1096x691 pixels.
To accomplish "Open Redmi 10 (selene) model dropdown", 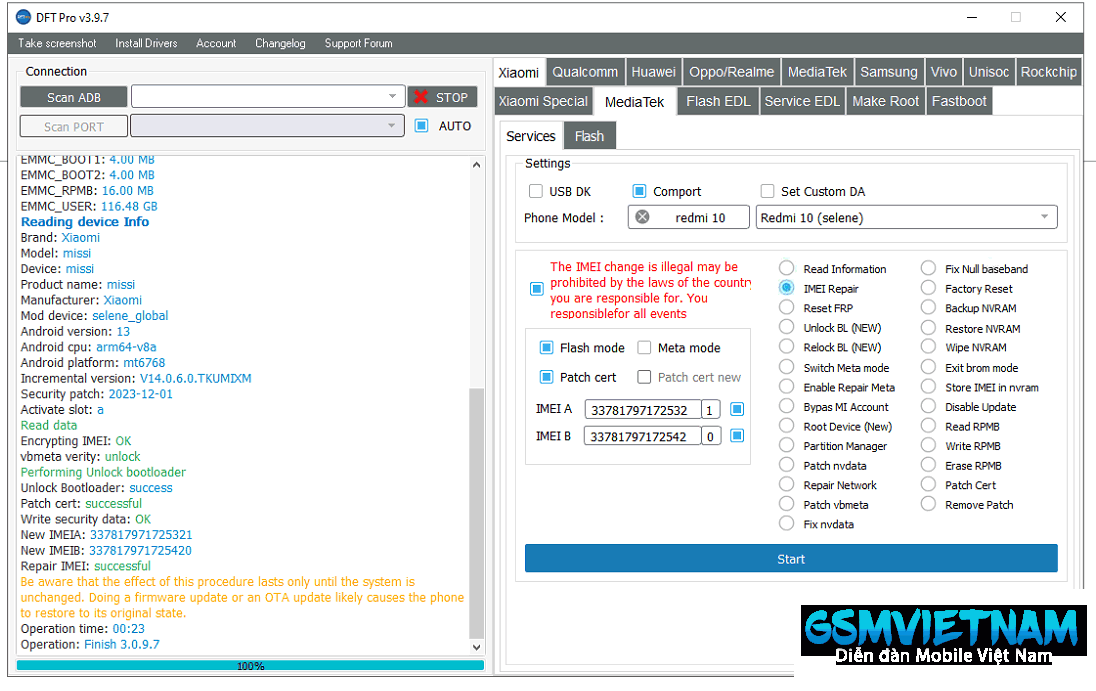I will [x=907, y=217].
